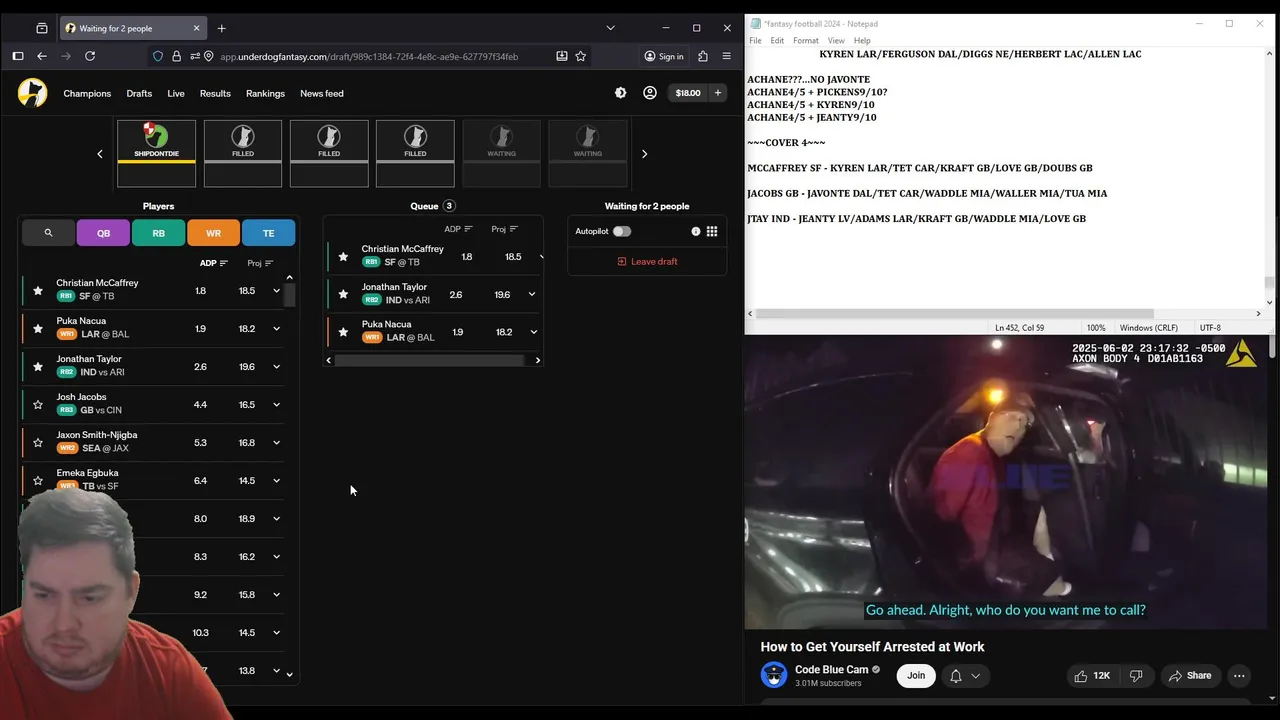This screenshot has width=1280, height=720.
Task: Expand Puka Nacua row in the Queue
Action: coord(533,332)
